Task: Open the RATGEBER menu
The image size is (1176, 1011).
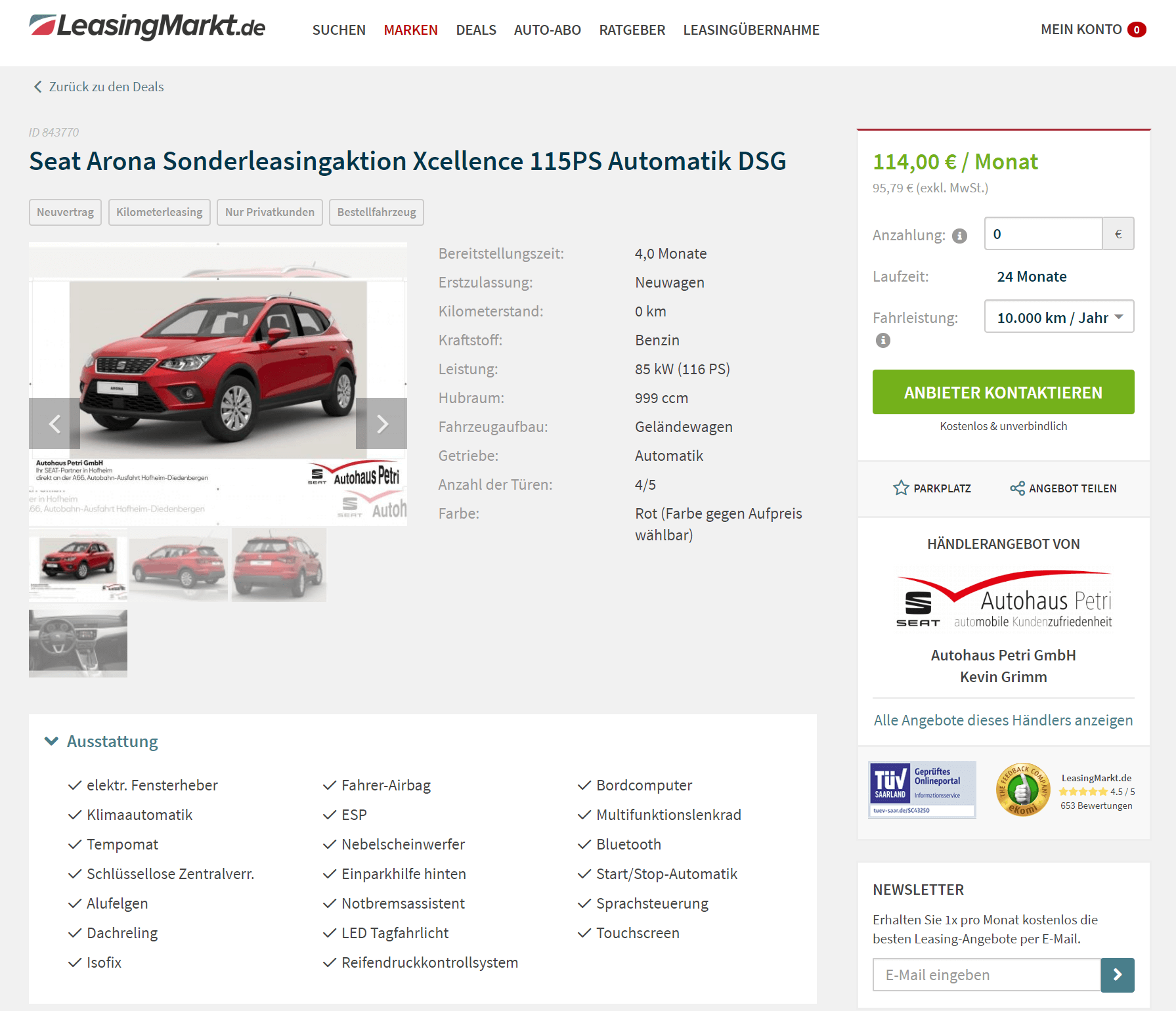Action: tap(632, 30)
